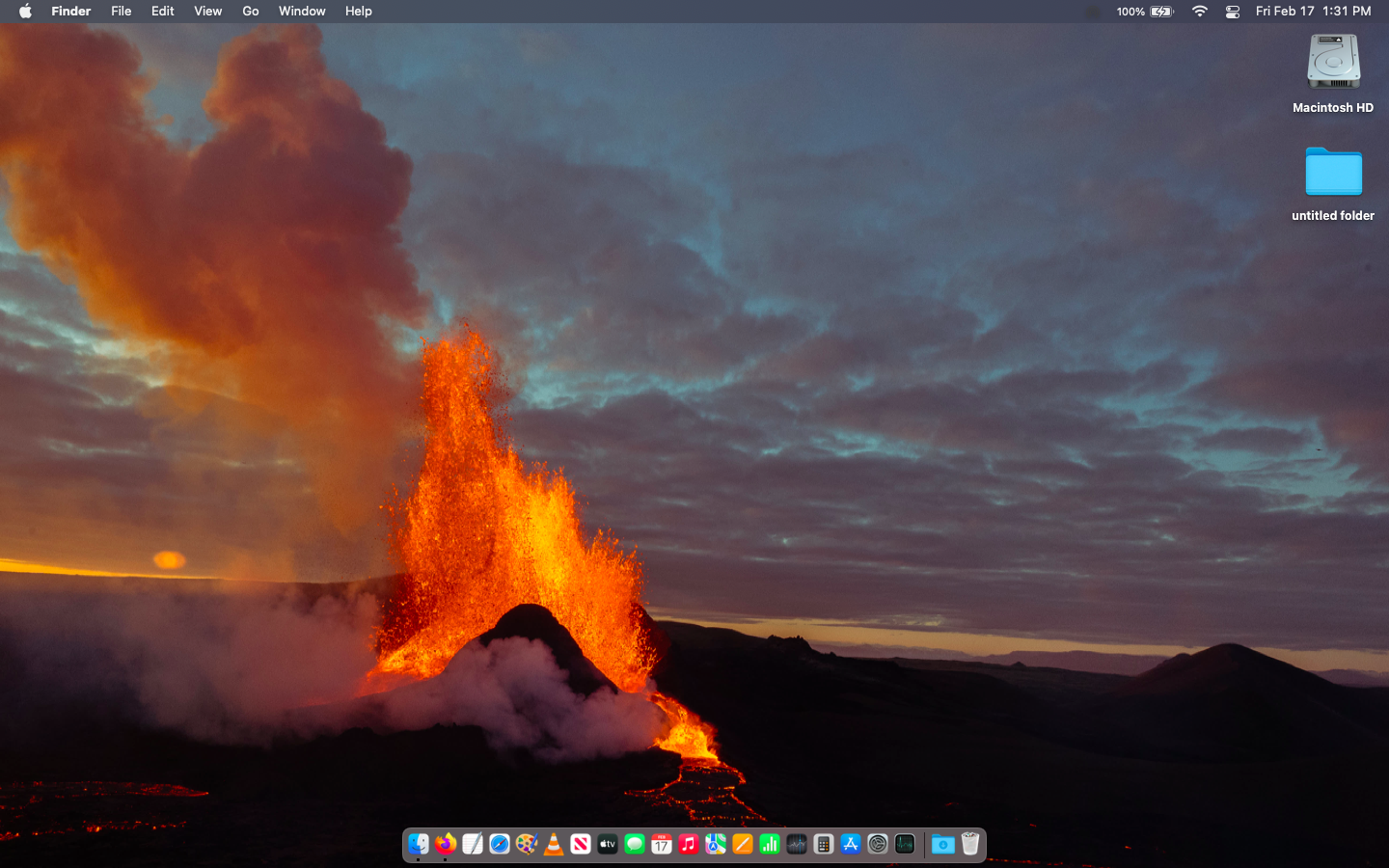Launch the Messages app
Image resolution: width=1389 pixels, height=868 pixels.
pyautogui.click(x=634, y=844)
